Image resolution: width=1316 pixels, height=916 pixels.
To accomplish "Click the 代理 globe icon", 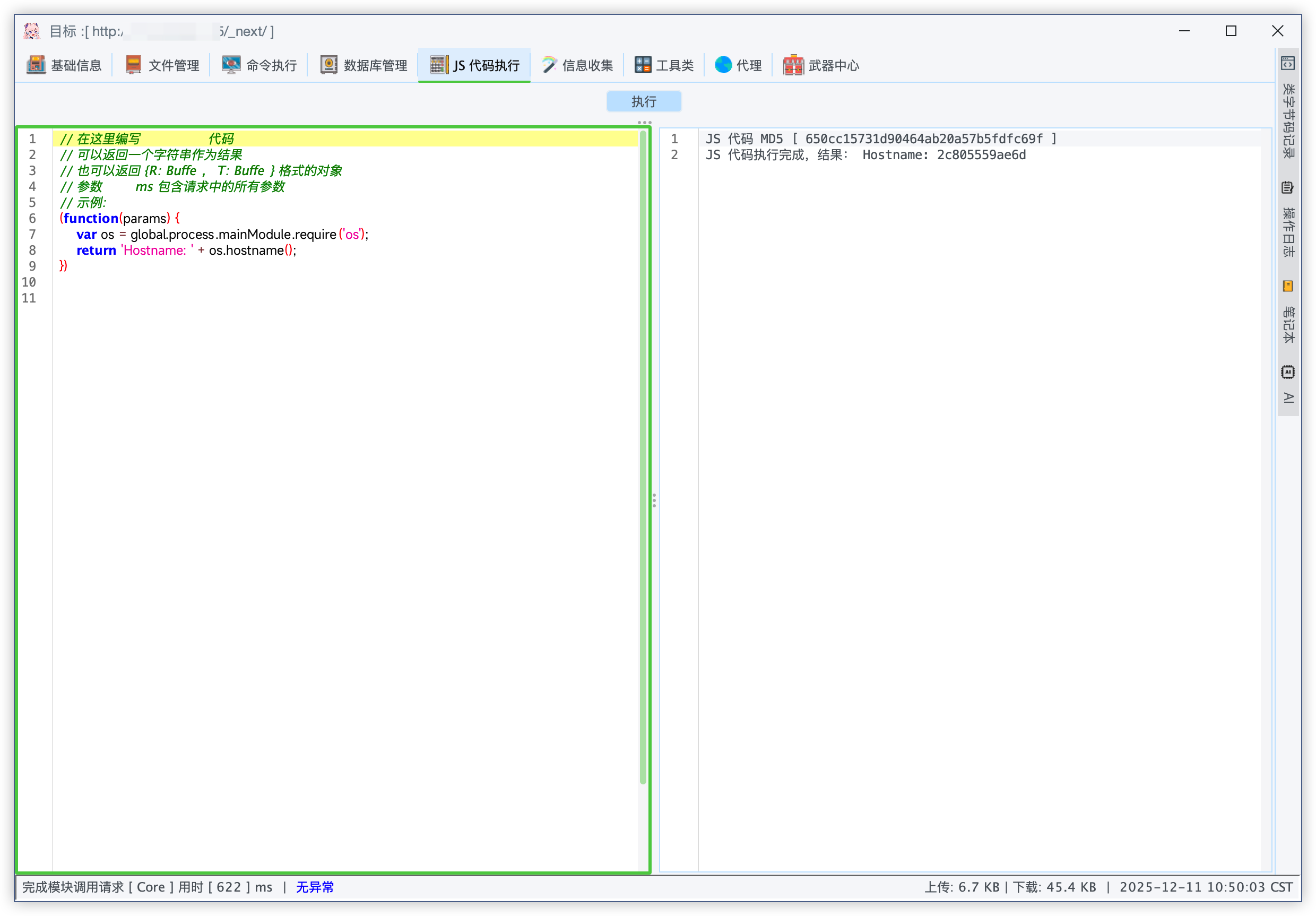I will 723,65.
